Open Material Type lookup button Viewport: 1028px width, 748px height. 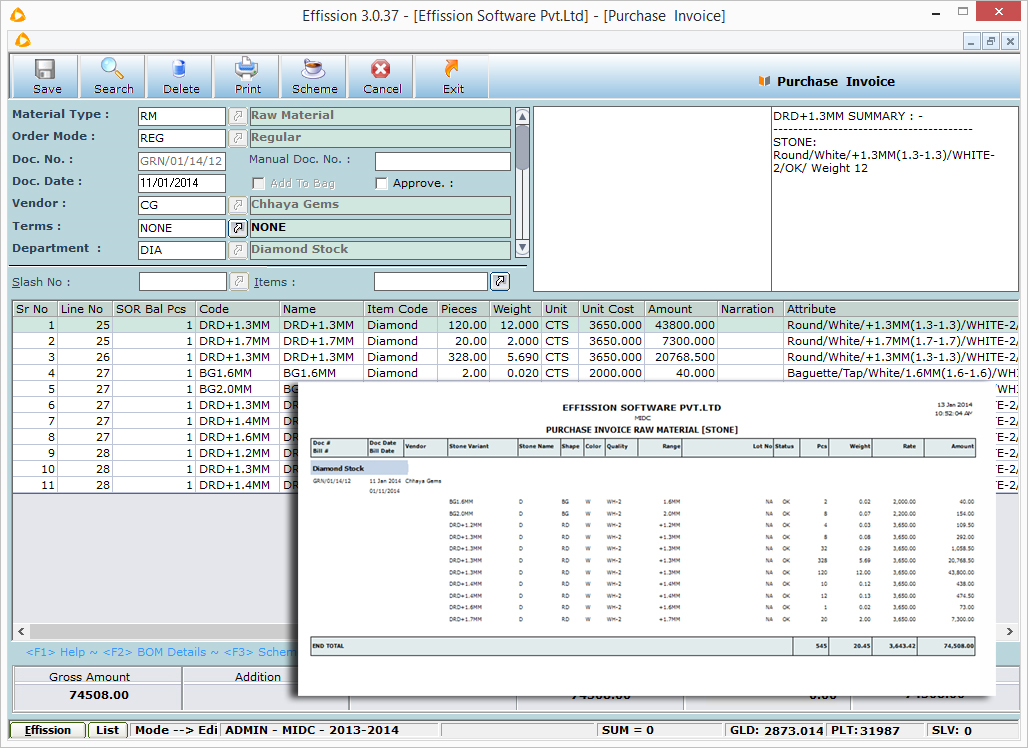pos(238,116)
